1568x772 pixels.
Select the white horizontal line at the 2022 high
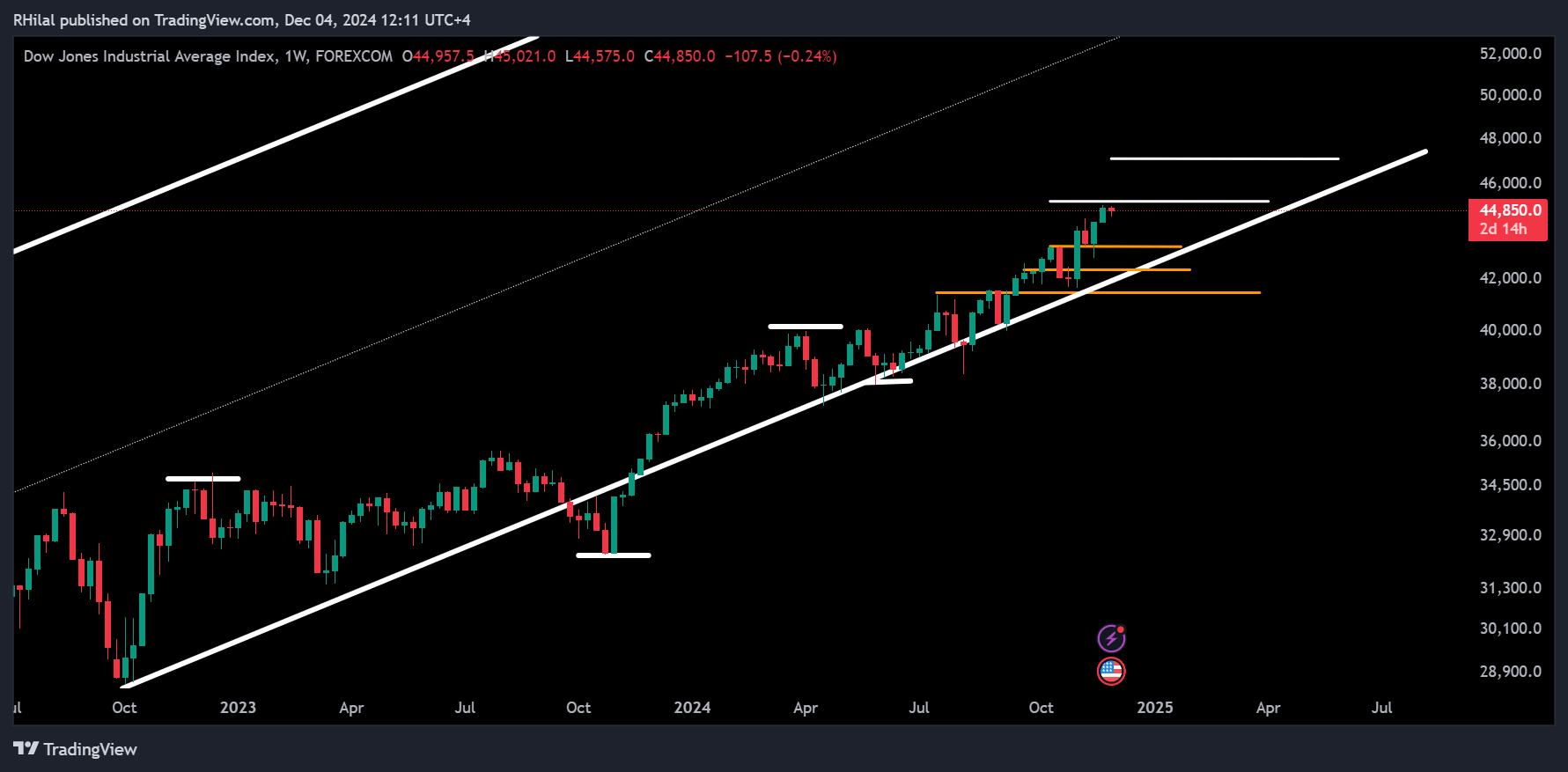click(x=203, y=479)
